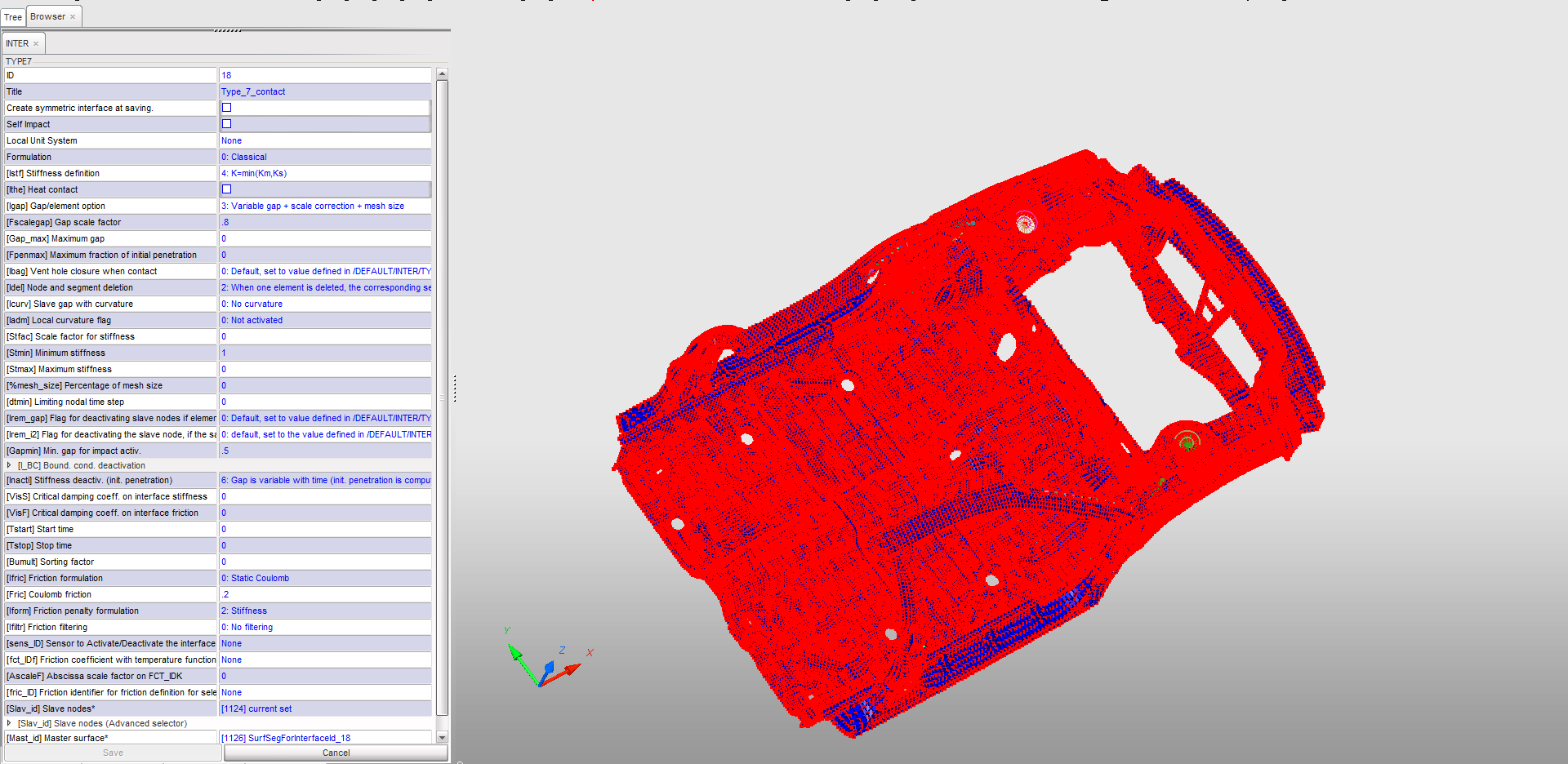The image size is (1568, 764).
Task: Expand the [I_BC] Bound. cond. deactivation section
Action: pos(9,465)
